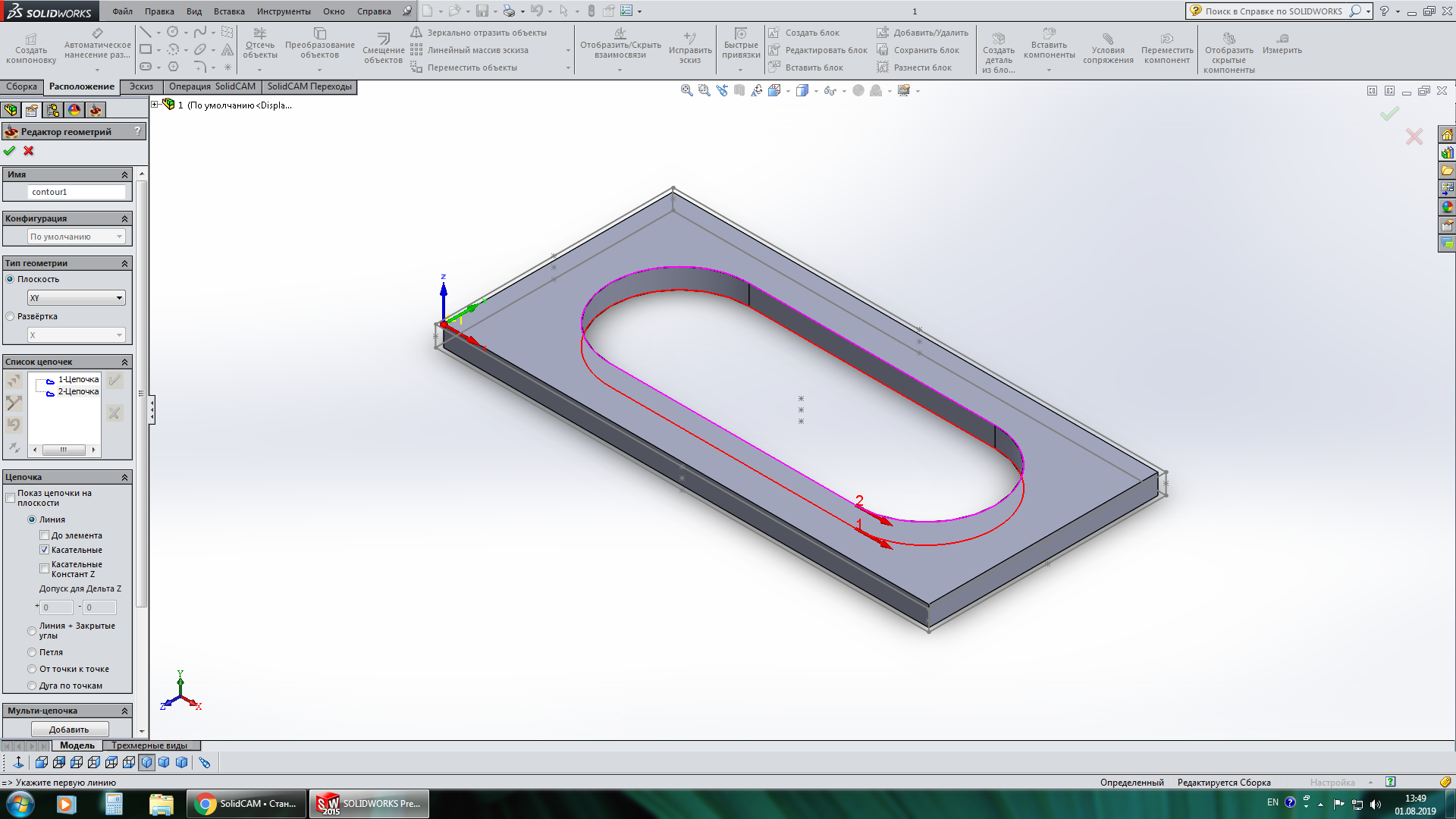The image size is (1456, 819).
Task: Select the Петля radio button
Action: click(x=32, y=652)
